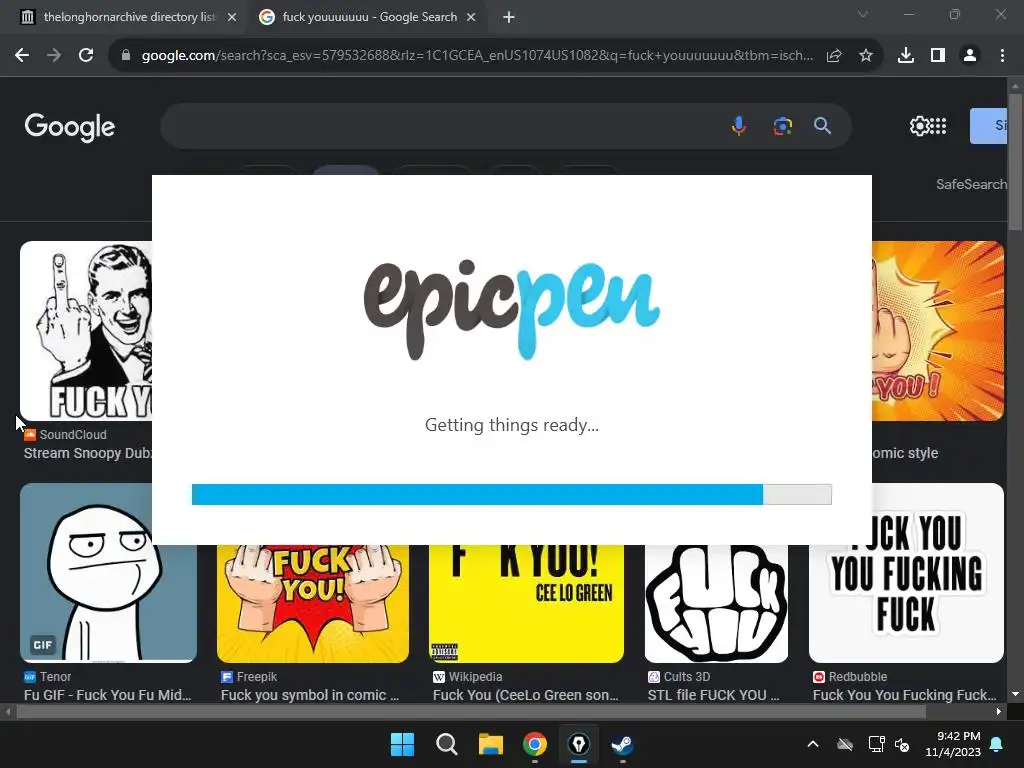Click the forward navigation arrow
Image resolution: width=1024 pixels, height=768 pixels.
pyautogui.click(x=54, y=56)
